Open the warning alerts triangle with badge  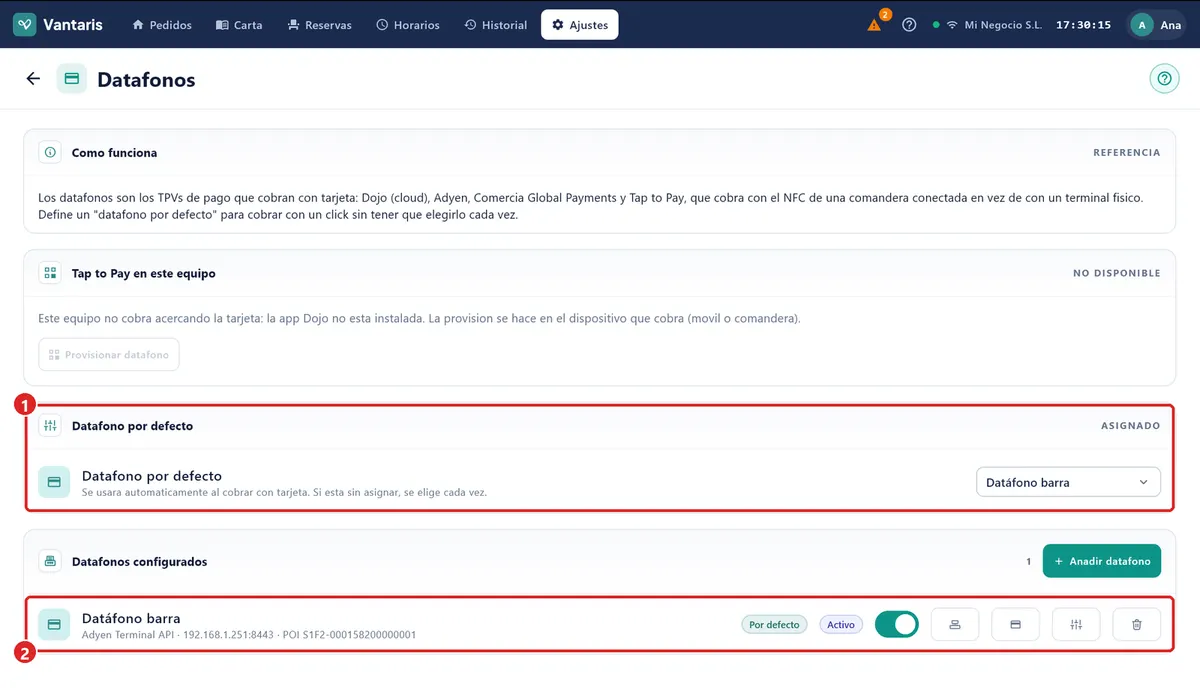coord(876,23)
